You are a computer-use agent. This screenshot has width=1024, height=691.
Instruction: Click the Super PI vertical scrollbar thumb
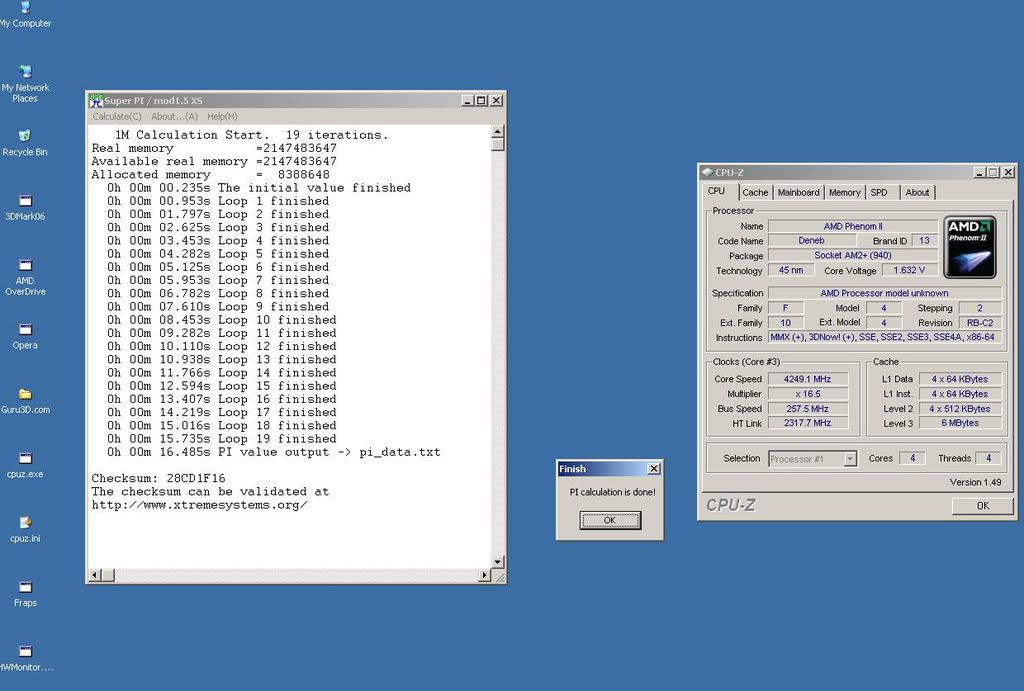[498, 144]
